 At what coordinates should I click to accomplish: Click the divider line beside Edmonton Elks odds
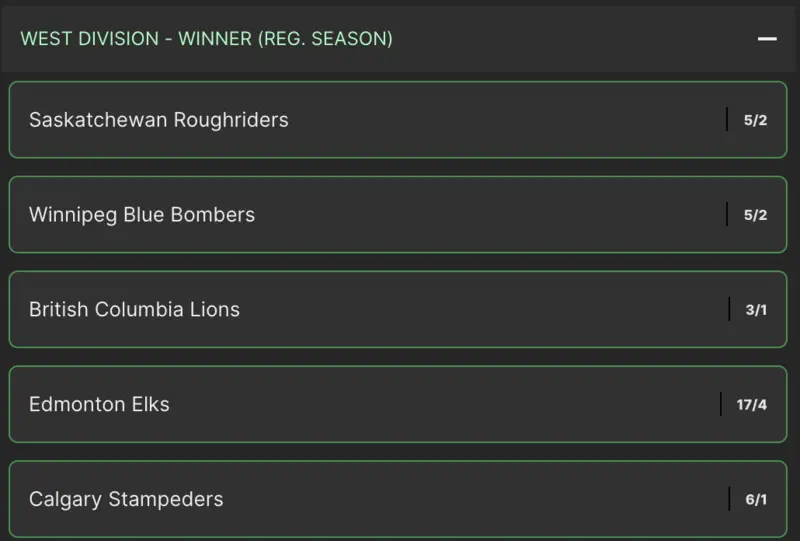pyautogui.click(x=721, y=405)
